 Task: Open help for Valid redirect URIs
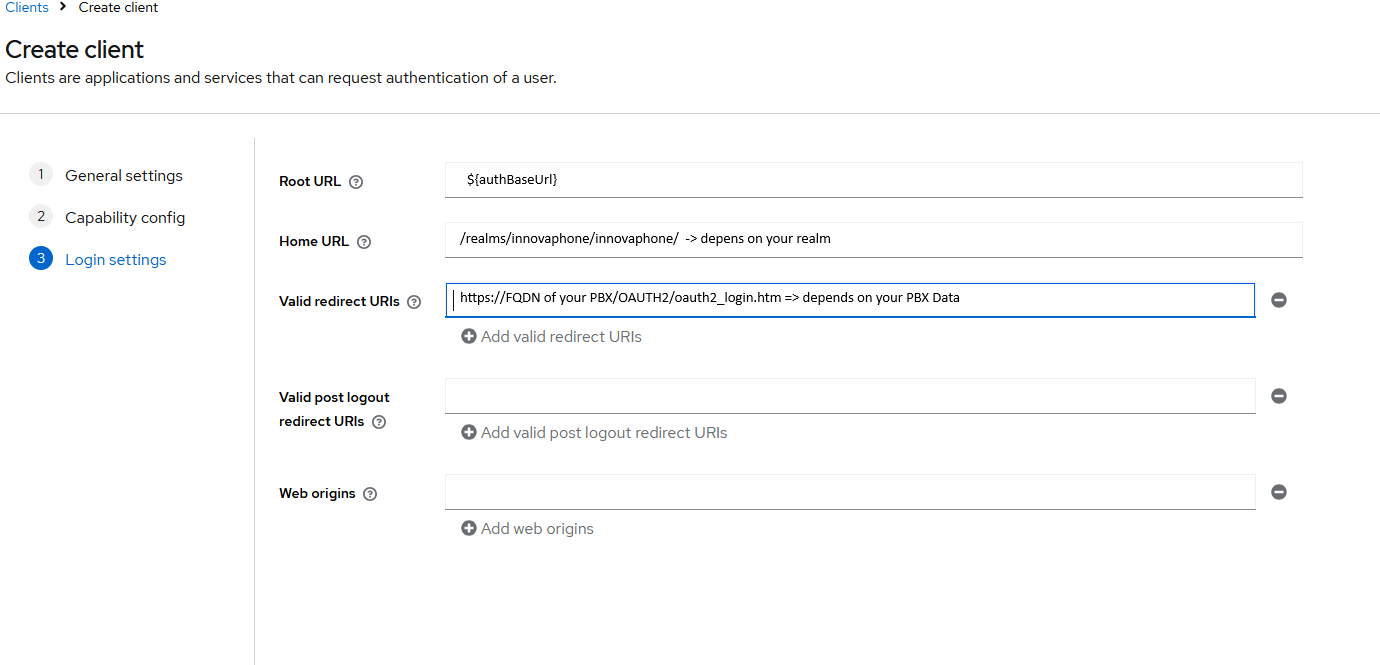(x=414, y=302)
